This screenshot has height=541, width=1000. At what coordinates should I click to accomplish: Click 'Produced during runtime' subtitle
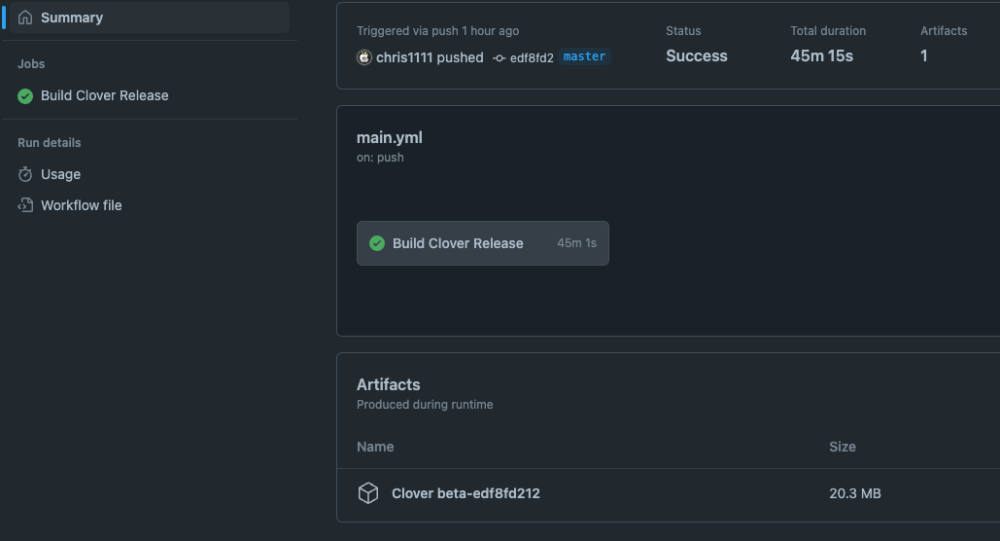[425, 404]
